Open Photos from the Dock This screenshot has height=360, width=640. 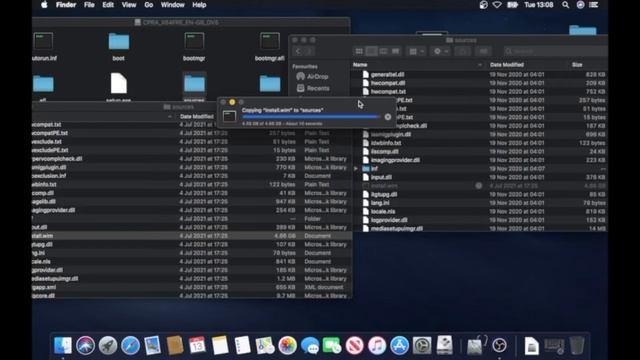point(287,345)
